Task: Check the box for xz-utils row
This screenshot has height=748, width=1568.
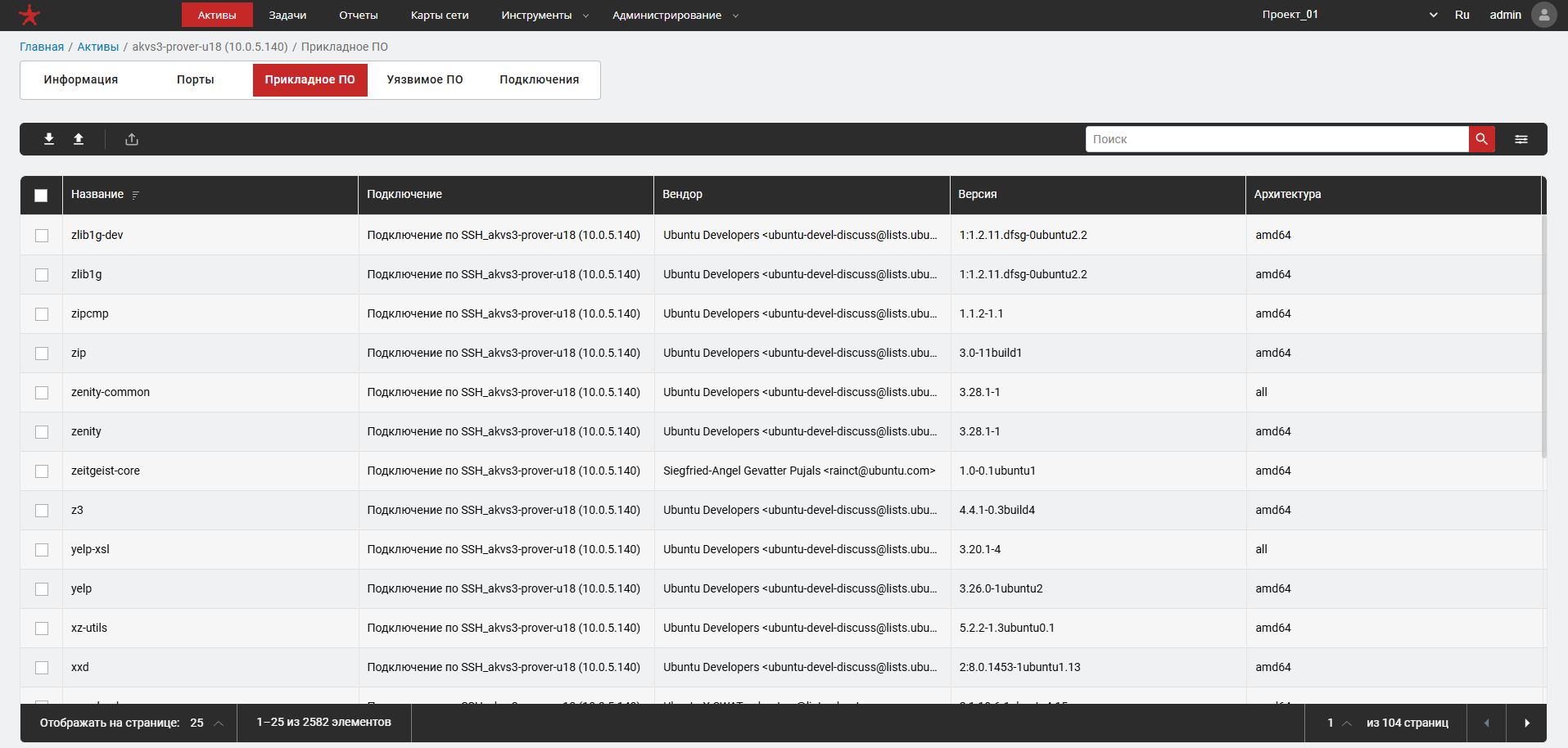Action: [x=42, y=629]
